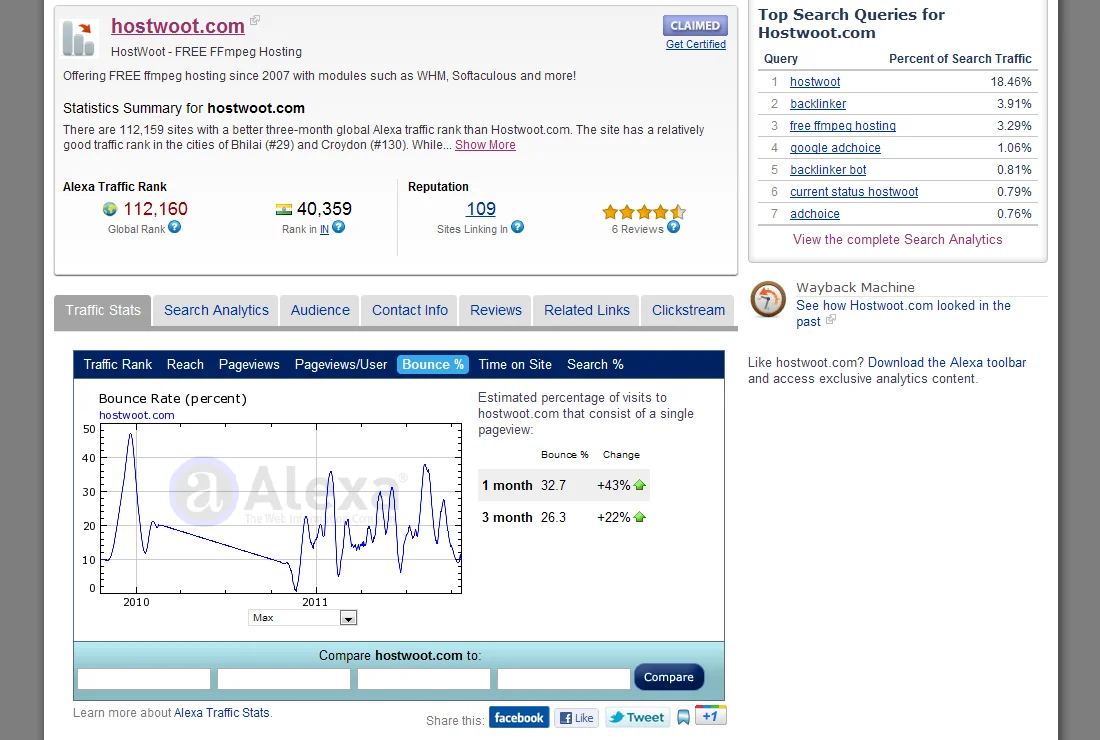Image resolution: width=1100 pixels, height=740 pixels.
Task: Click the globe icon beside global rank 112,160
Action: [109, 209]
